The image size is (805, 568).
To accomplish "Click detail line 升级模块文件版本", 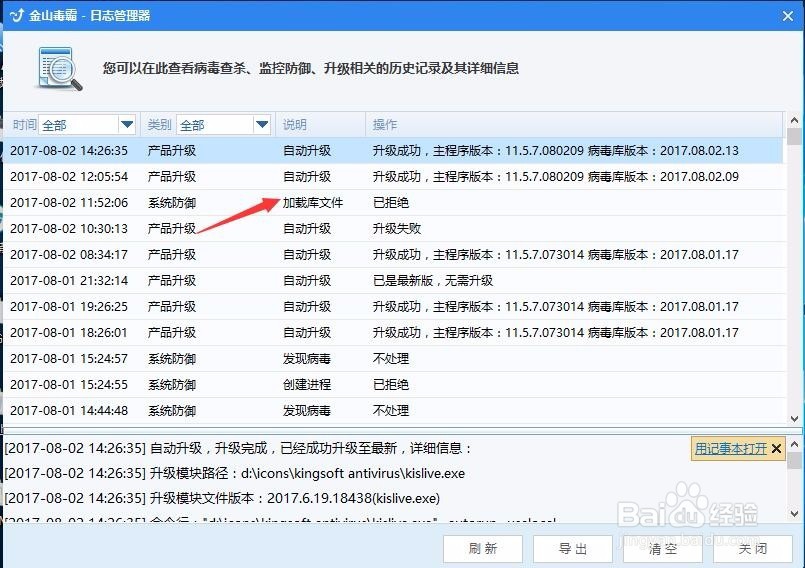I will tap(222, 498).
